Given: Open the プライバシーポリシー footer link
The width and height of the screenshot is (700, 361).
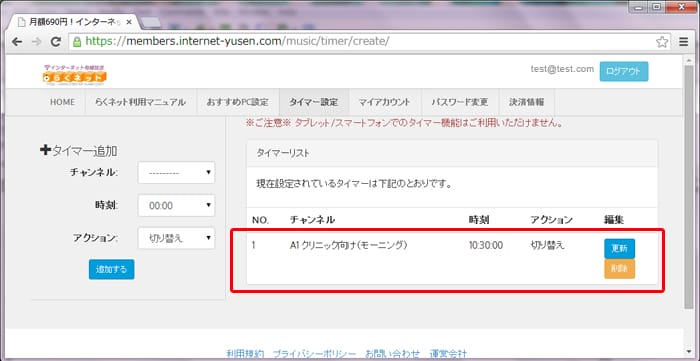Looking at the screenshot, I should [314, 354].
